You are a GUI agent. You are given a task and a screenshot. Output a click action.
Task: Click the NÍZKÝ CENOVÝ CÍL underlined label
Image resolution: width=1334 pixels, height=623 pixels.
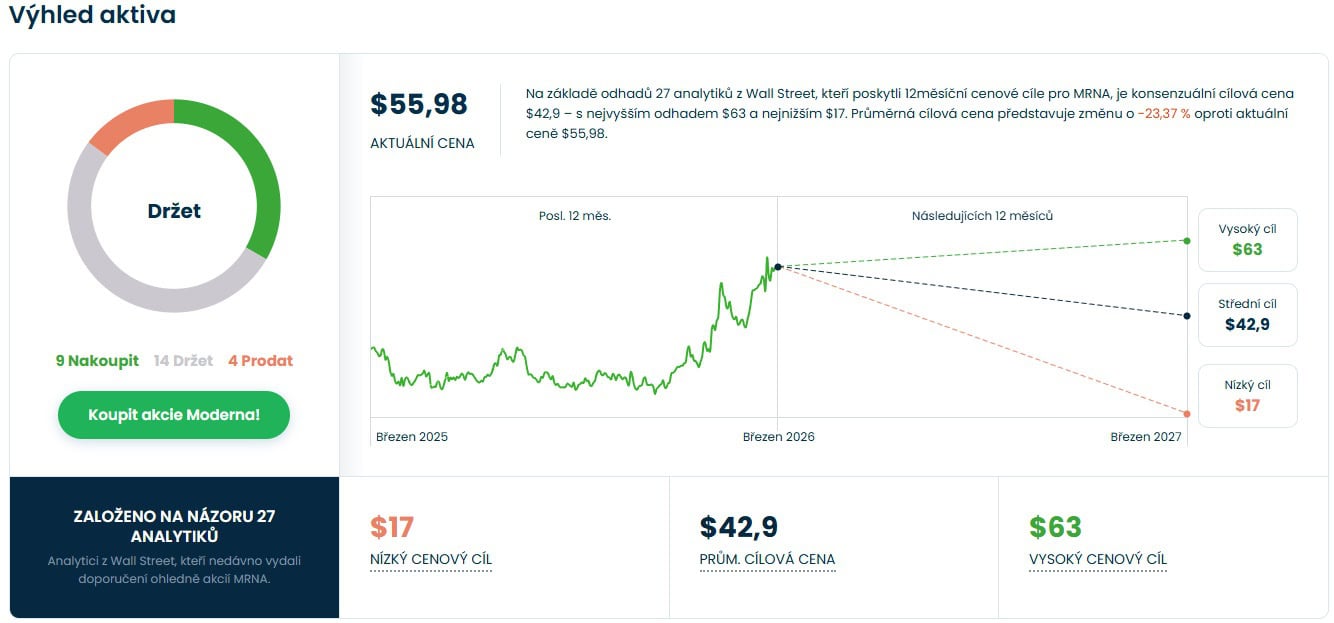tap(431, 560)
